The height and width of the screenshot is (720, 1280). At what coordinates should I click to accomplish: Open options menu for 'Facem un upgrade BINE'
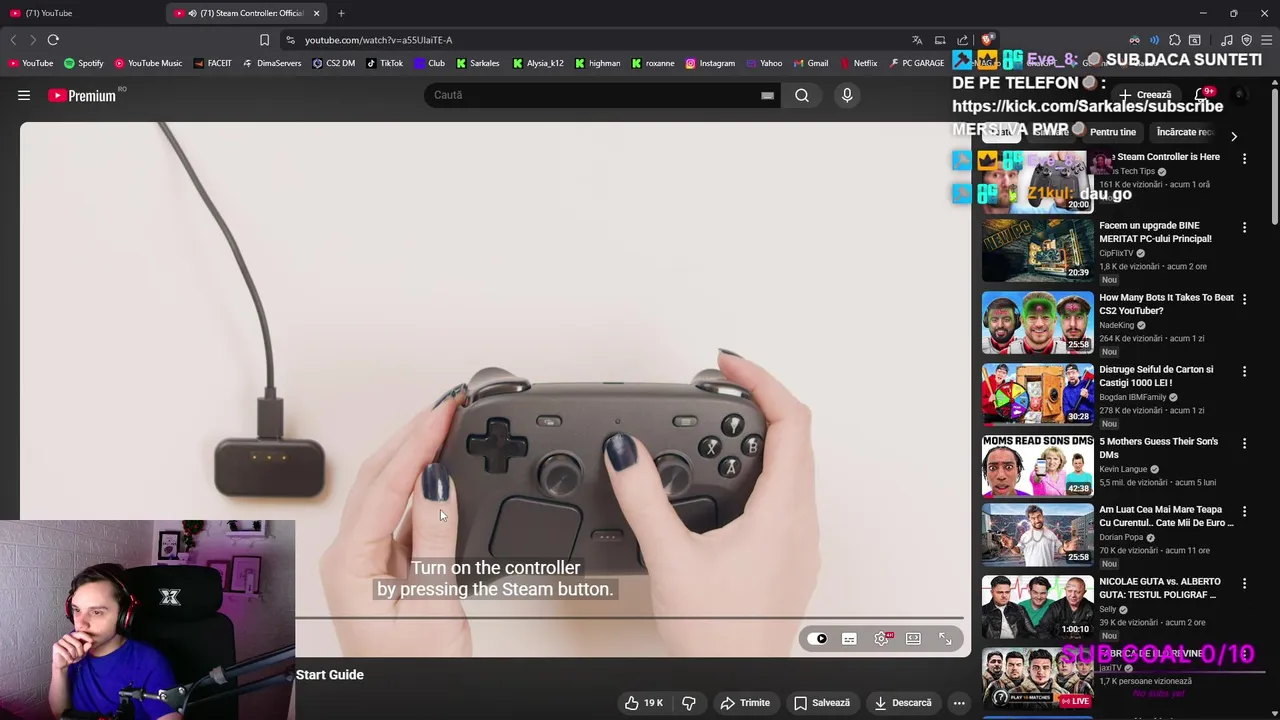(x=1244, y=228)
